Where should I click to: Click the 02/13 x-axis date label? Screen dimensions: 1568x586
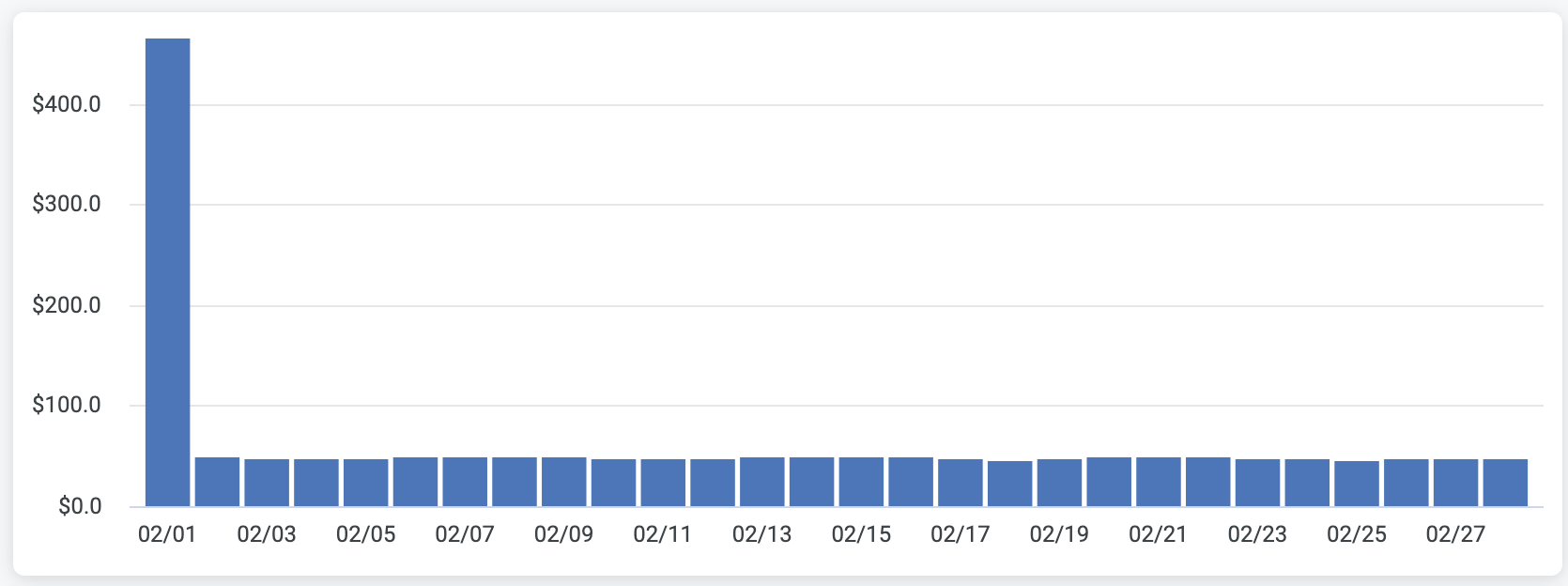click(x=762, y=534)
